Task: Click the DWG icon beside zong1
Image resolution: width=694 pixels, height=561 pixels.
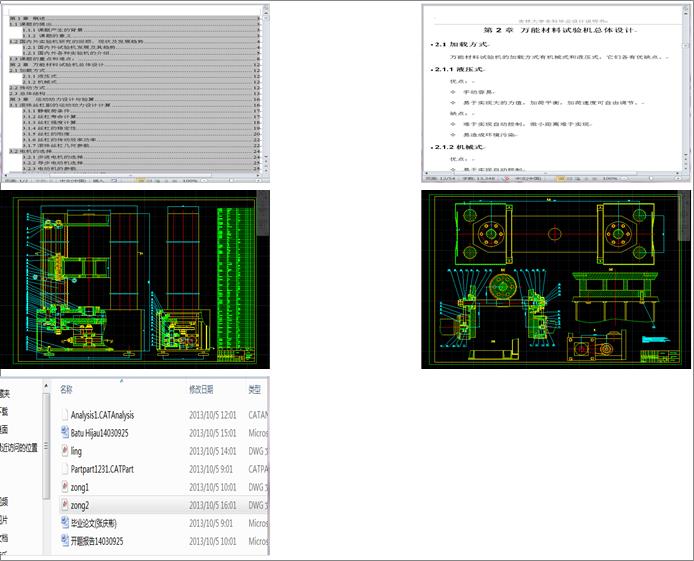Action: (65, 487)
